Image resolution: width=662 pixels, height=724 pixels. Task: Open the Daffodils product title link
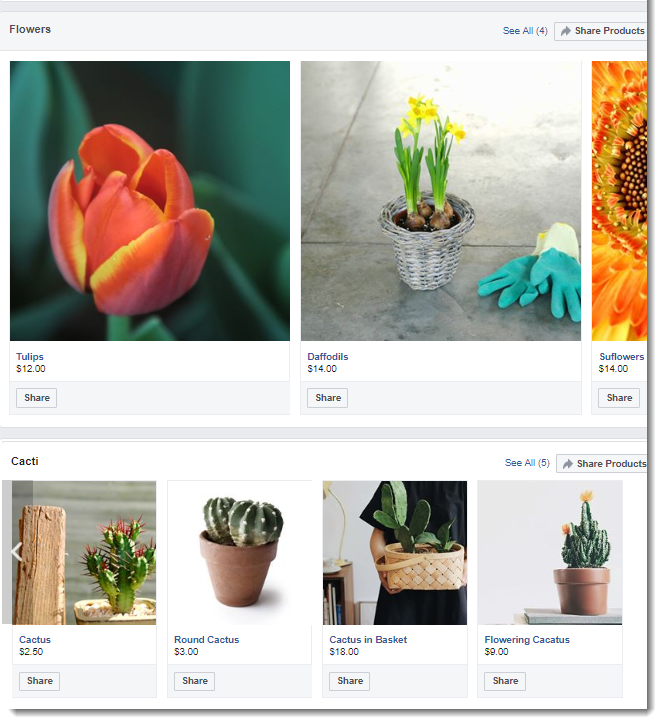328,356
